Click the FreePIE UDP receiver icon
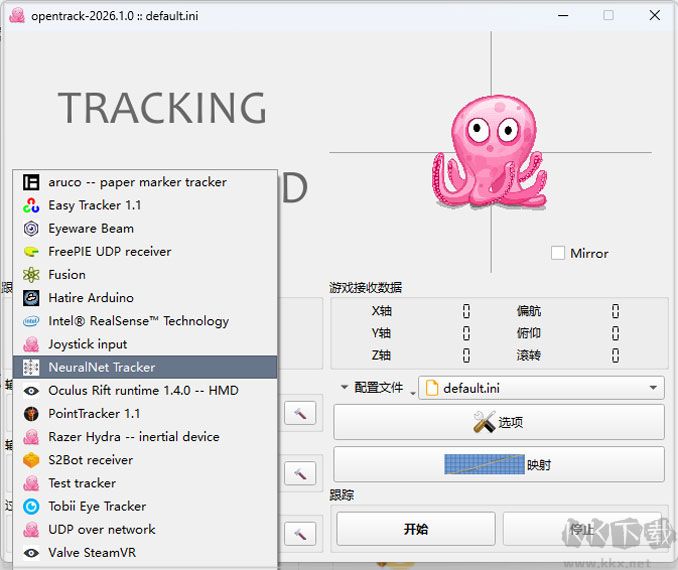The width and height of the screenshot is (678, 570). point(31,252)
